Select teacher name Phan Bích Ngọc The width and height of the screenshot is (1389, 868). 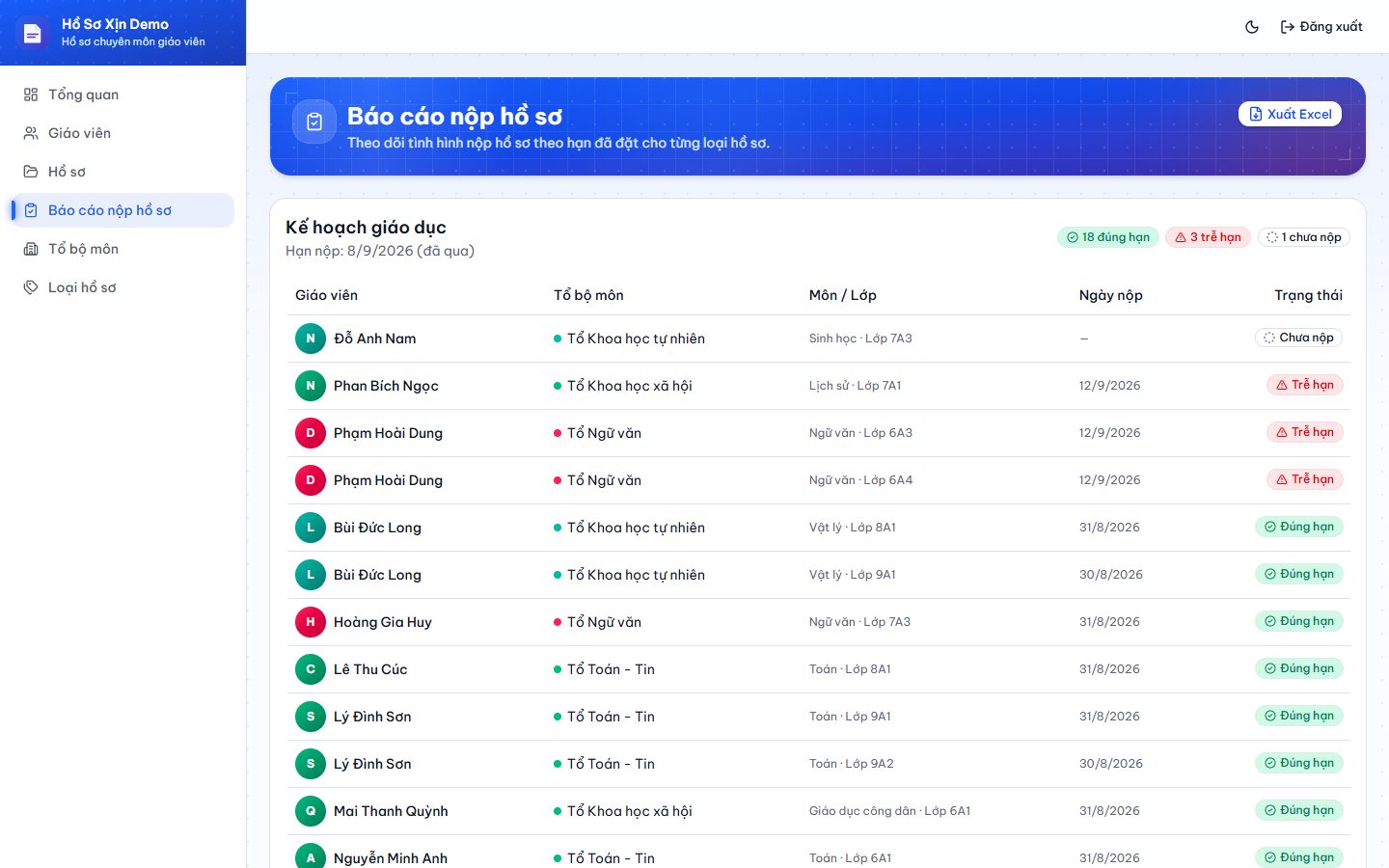386,386
